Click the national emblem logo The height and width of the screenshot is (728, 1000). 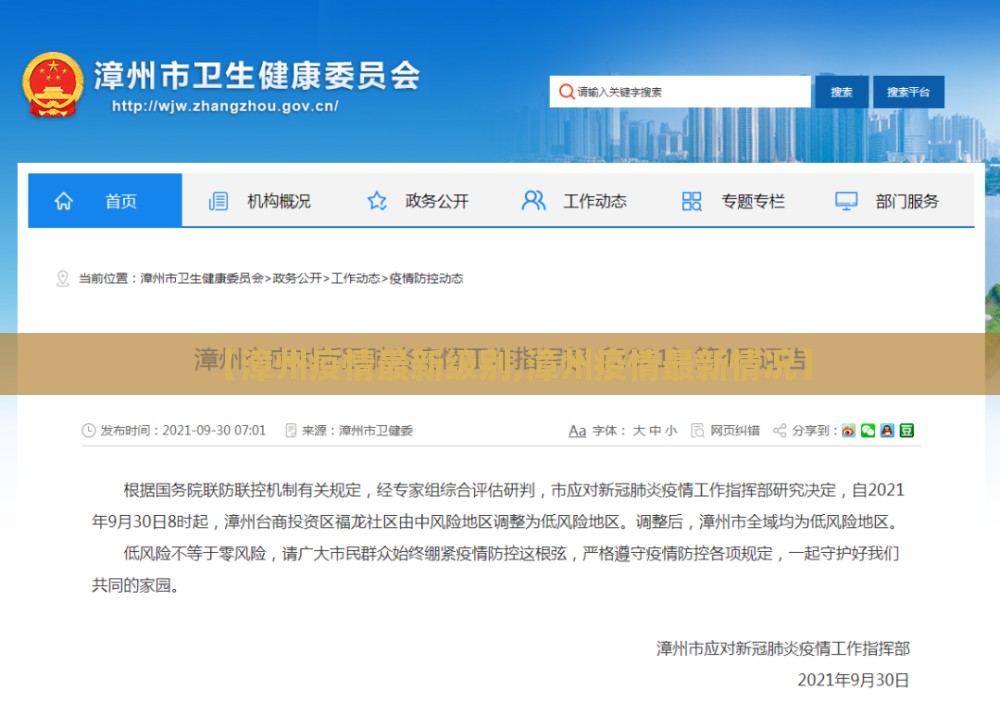coord(53,85)
